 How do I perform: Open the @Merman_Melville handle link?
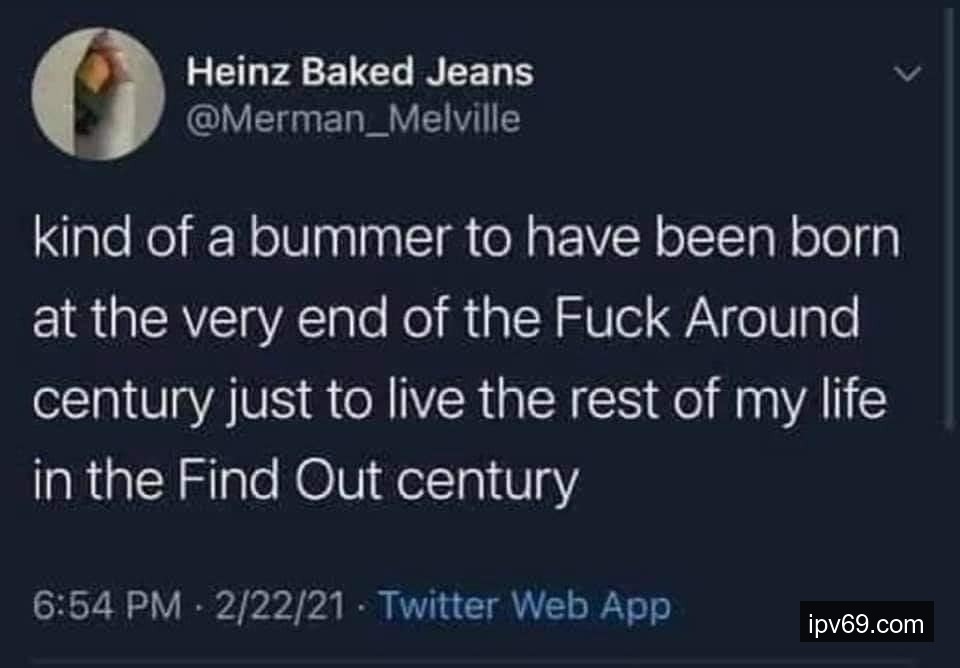pyautogui.click(x=354, y=120)
